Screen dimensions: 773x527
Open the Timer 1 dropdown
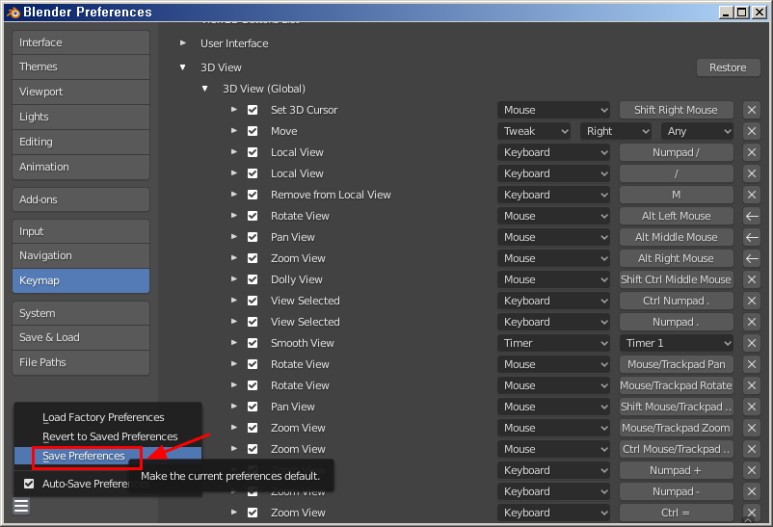tap(676, 343)
